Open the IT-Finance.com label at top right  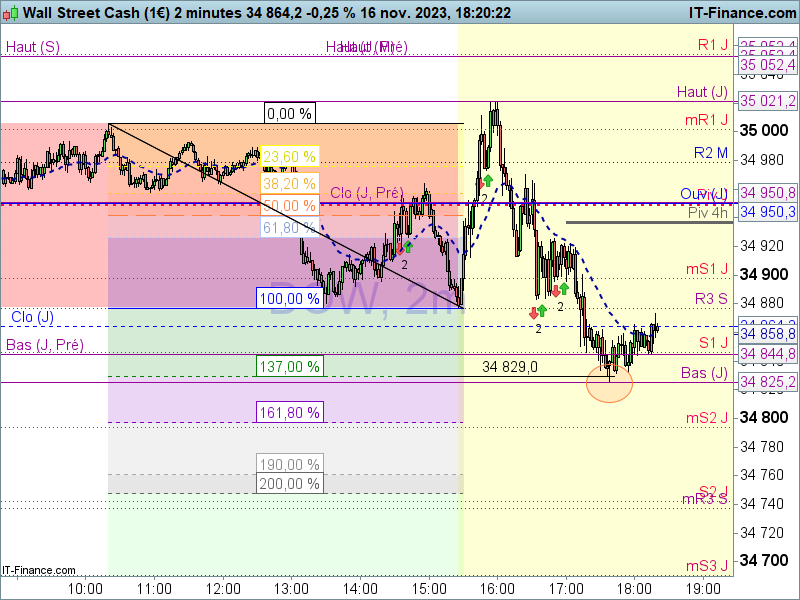tap(742, 13)
